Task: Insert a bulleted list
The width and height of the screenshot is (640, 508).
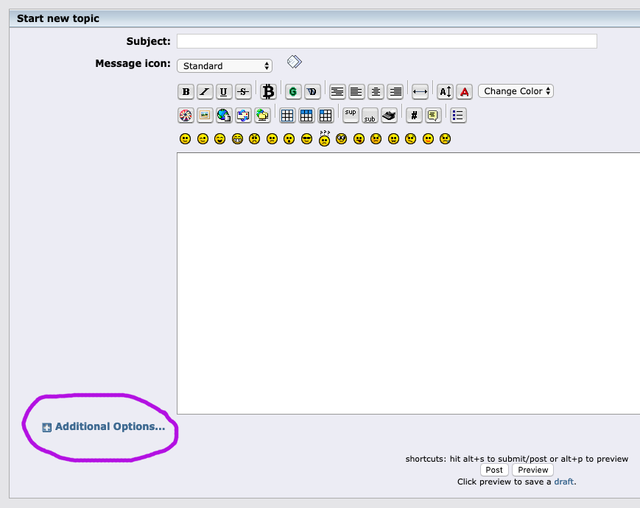Action: click(x=458, y=115)
